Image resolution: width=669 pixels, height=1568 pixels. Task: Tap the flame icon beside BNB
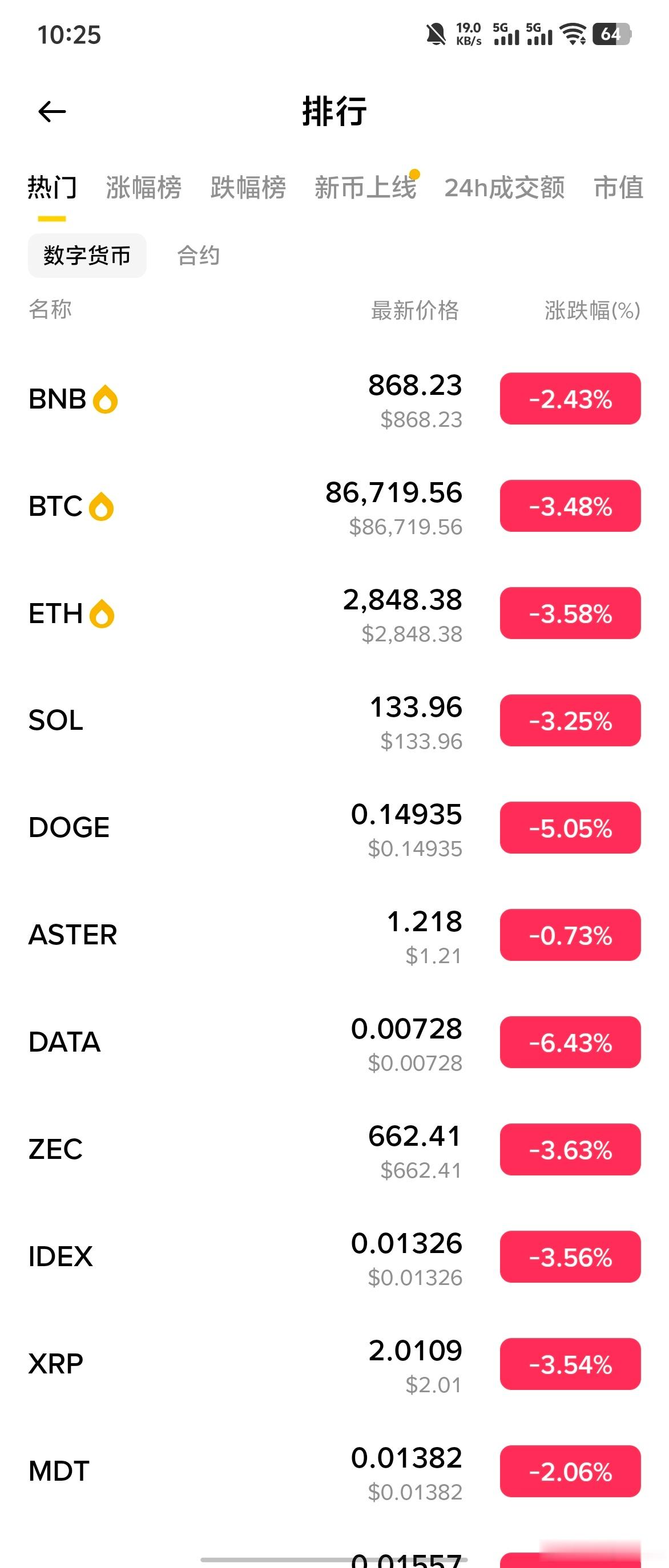point(105,400)
